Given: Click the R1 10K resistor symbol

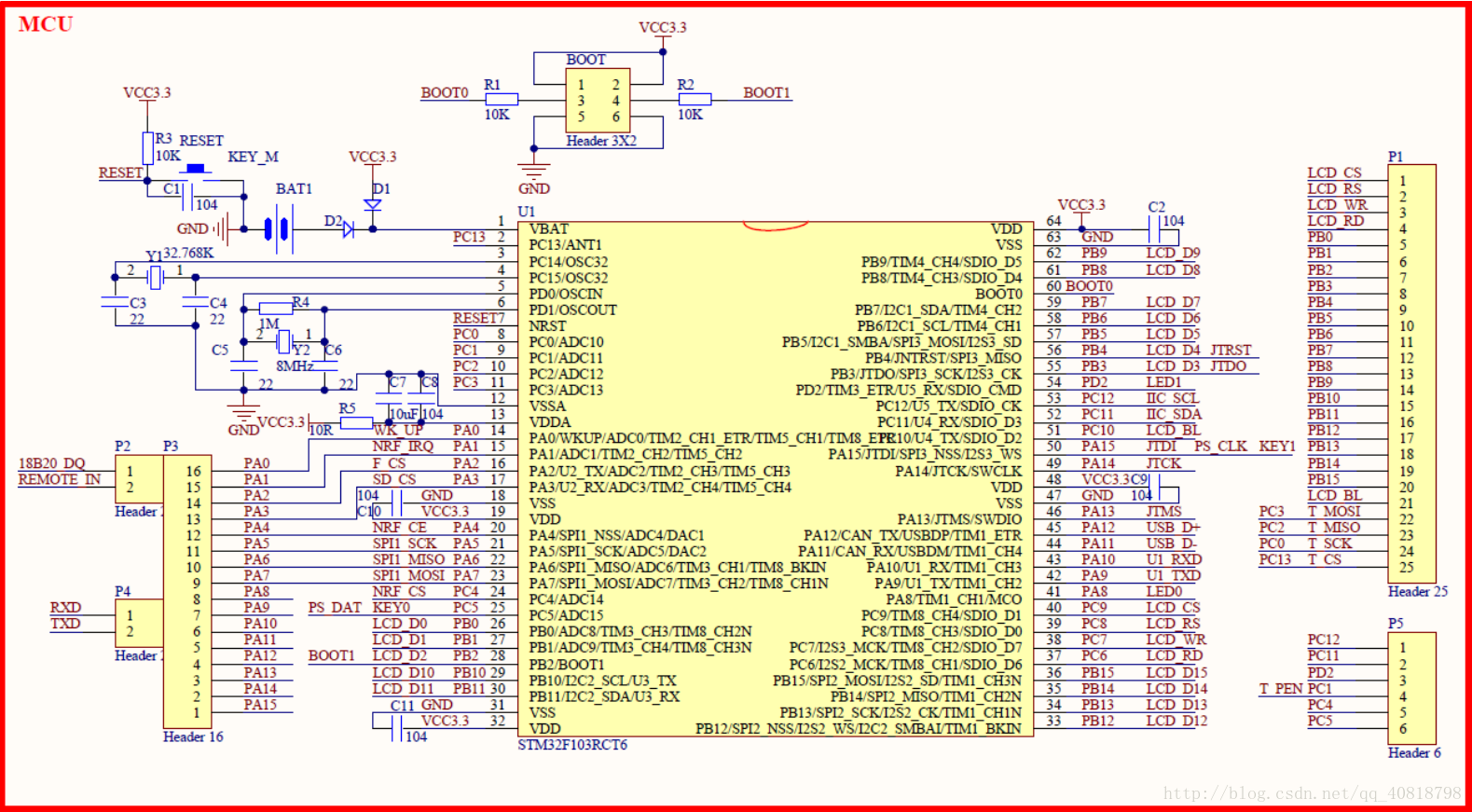Looking at the screenshot, I should (502, 99).
